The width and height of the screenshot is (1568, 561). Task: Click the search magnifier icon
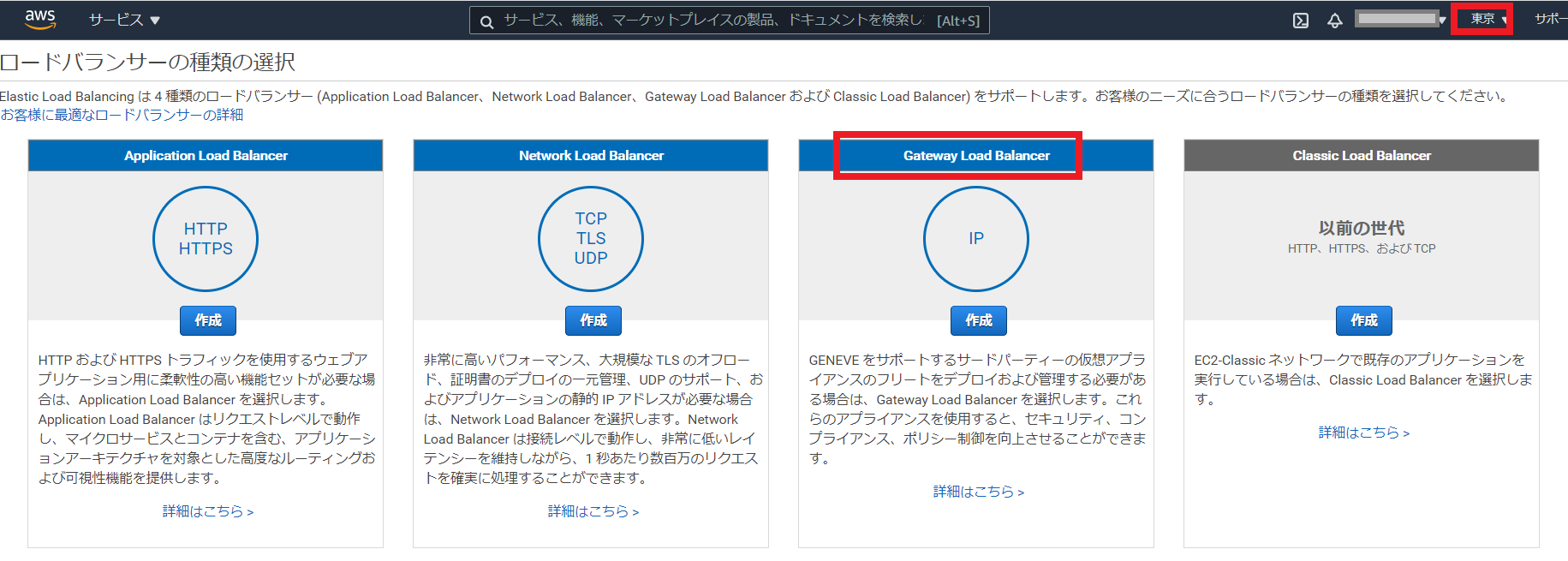(486, 21)
